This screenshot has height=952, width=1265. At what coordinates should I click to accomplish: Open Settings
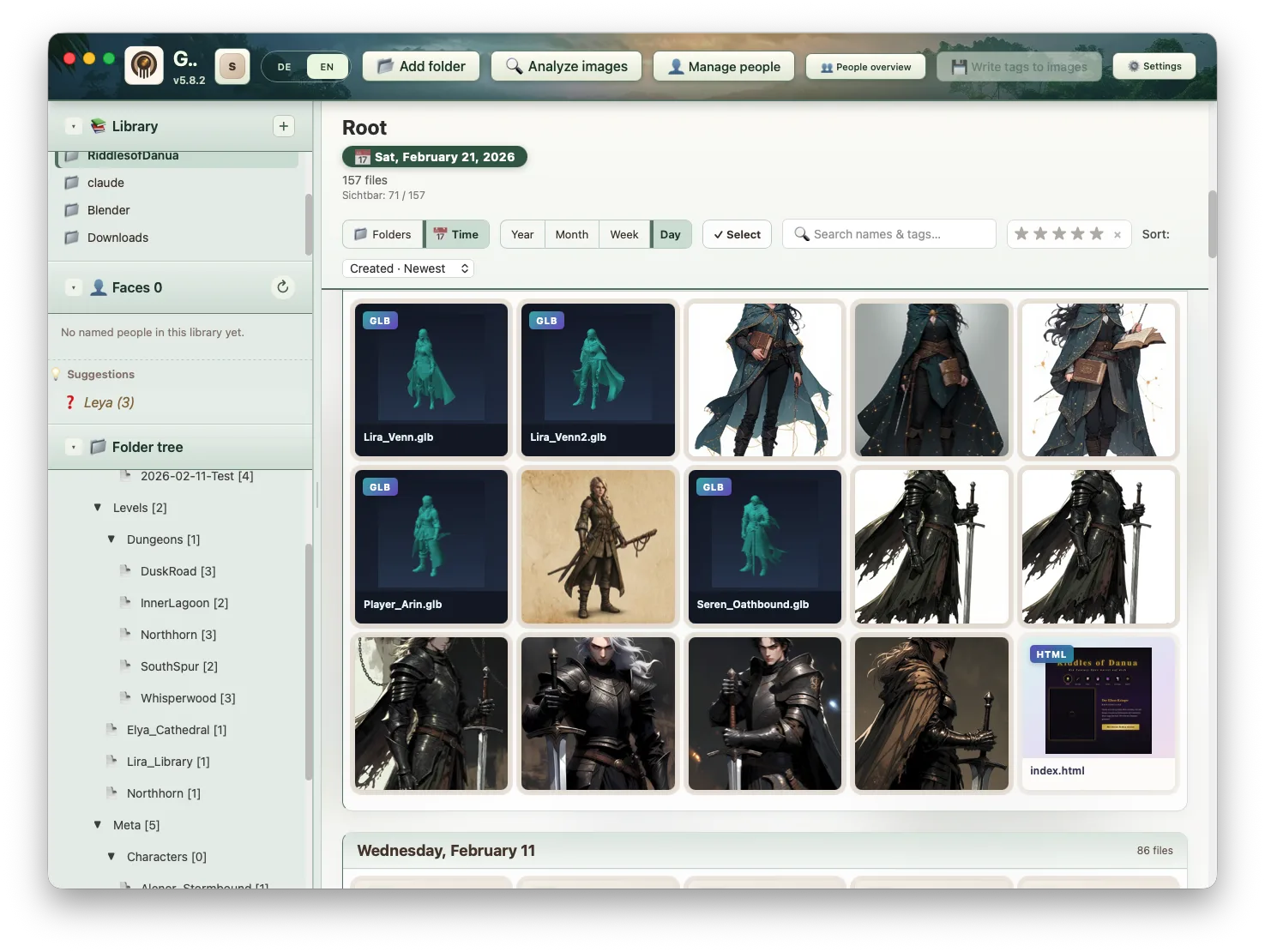tap(1154, 66)
